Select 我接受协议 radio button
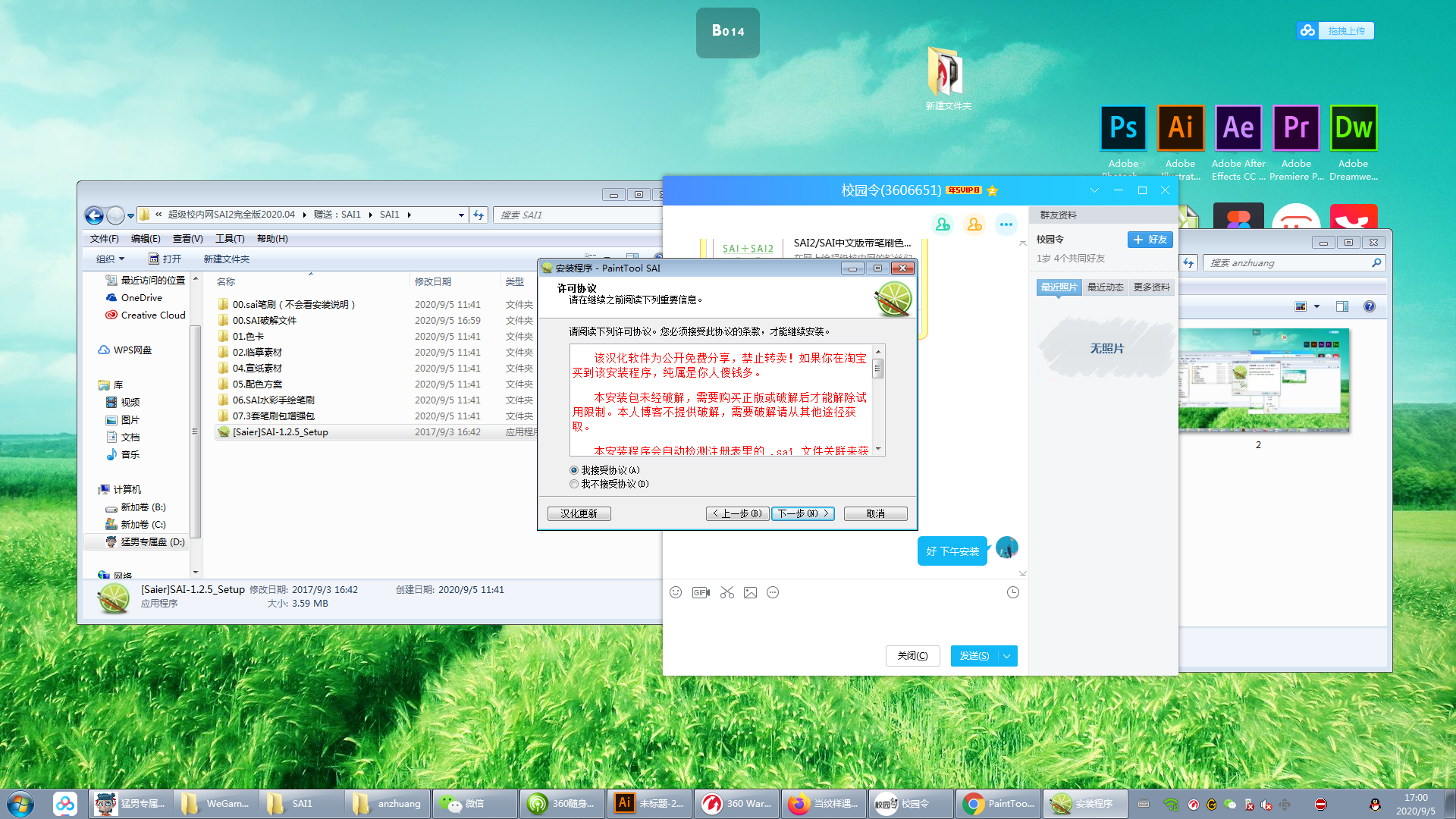The height and width of the screenshot is (819, 1456). (x=574, y=470)
